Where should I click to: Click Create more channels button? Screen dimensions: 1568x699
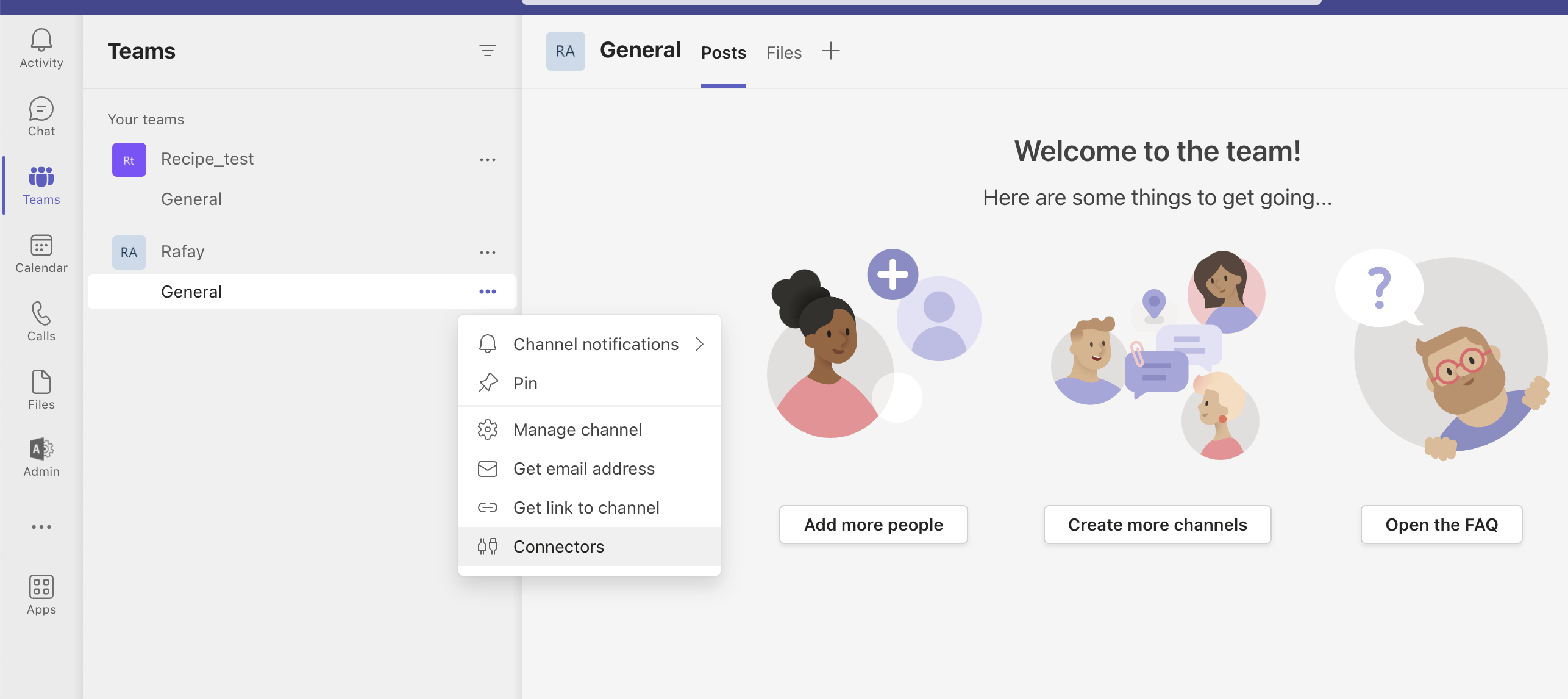coord(1157,525)
